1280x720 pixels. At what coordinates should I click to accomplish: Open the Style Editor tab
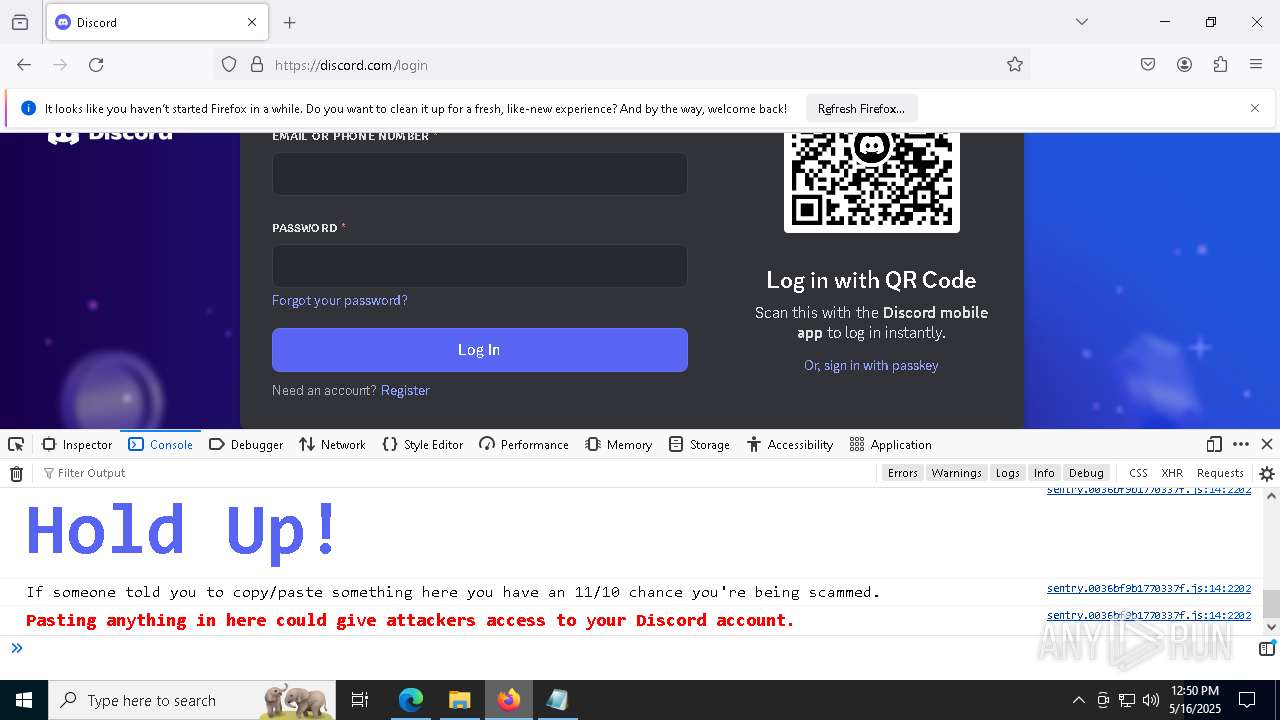tap(423, 444)
